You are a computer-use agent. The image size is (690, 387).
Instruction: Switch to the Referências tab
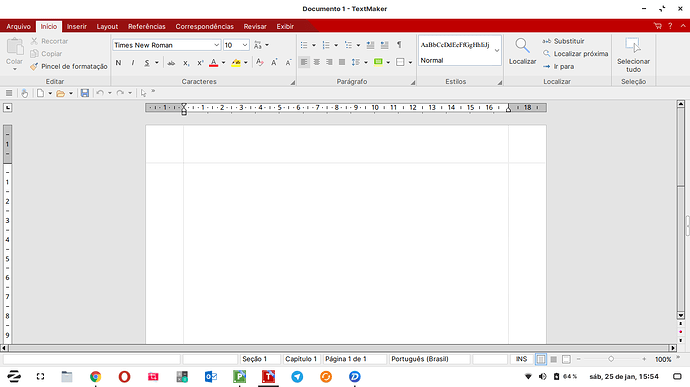click(147, 26)
